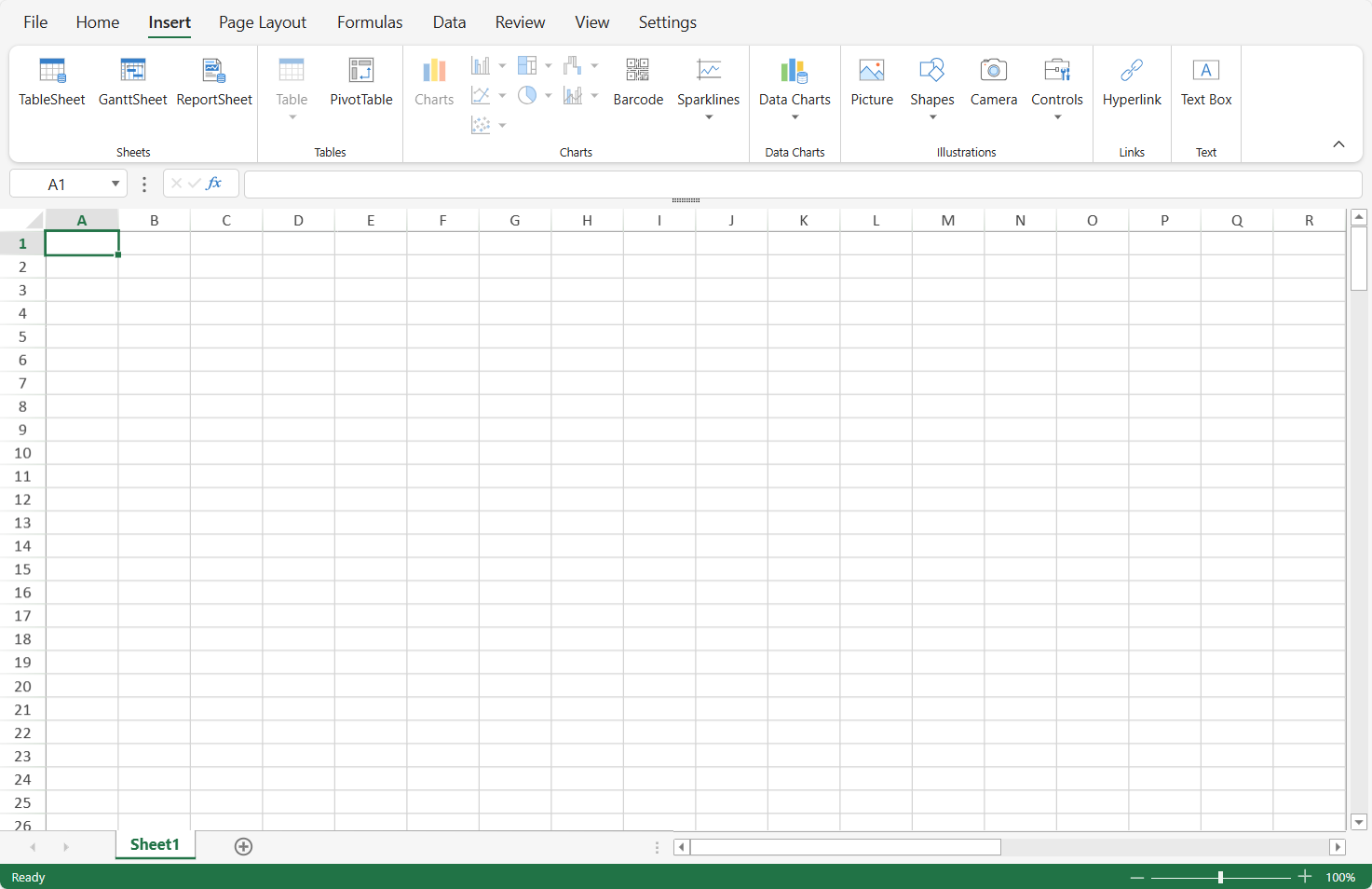Select the Camera tool
The image size is (1372, 889).
coord(994,82)
